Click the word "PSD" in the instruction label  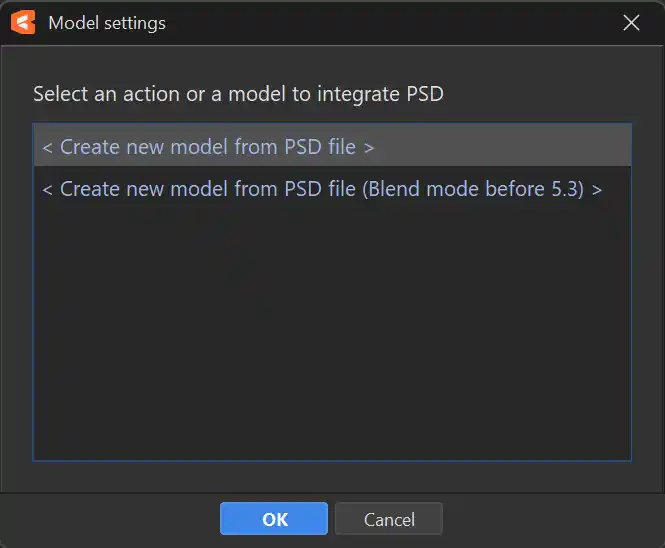pyautogui.click(x=423, y=95)
